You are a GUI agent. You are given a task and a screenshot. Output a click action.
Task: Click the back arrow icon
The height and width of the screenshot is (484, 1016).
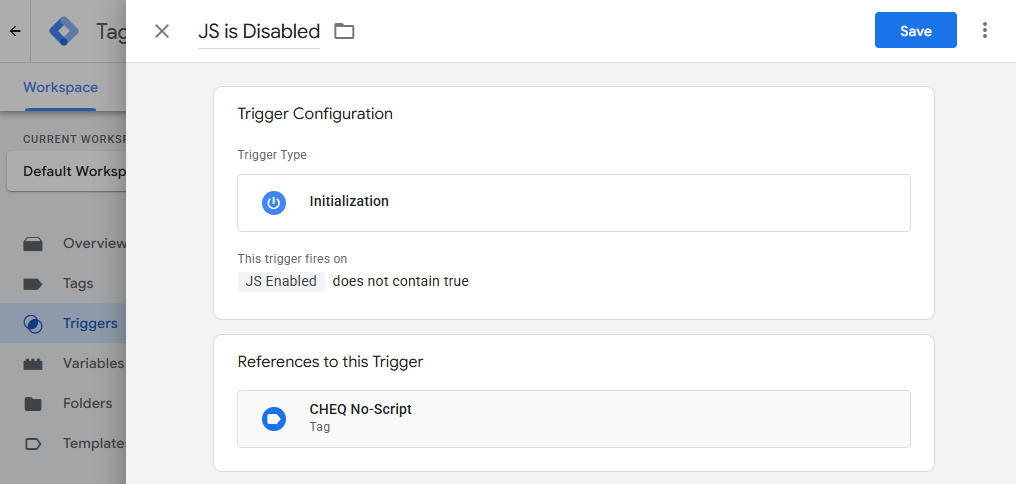15,31
